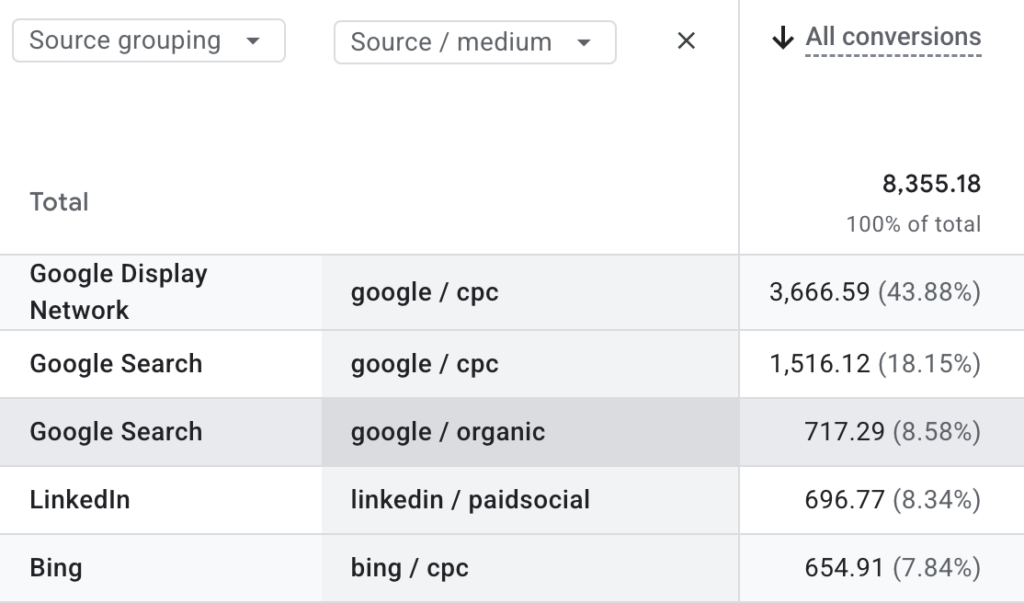Click the Source / medium dropdown arrow

pos(584,43)
